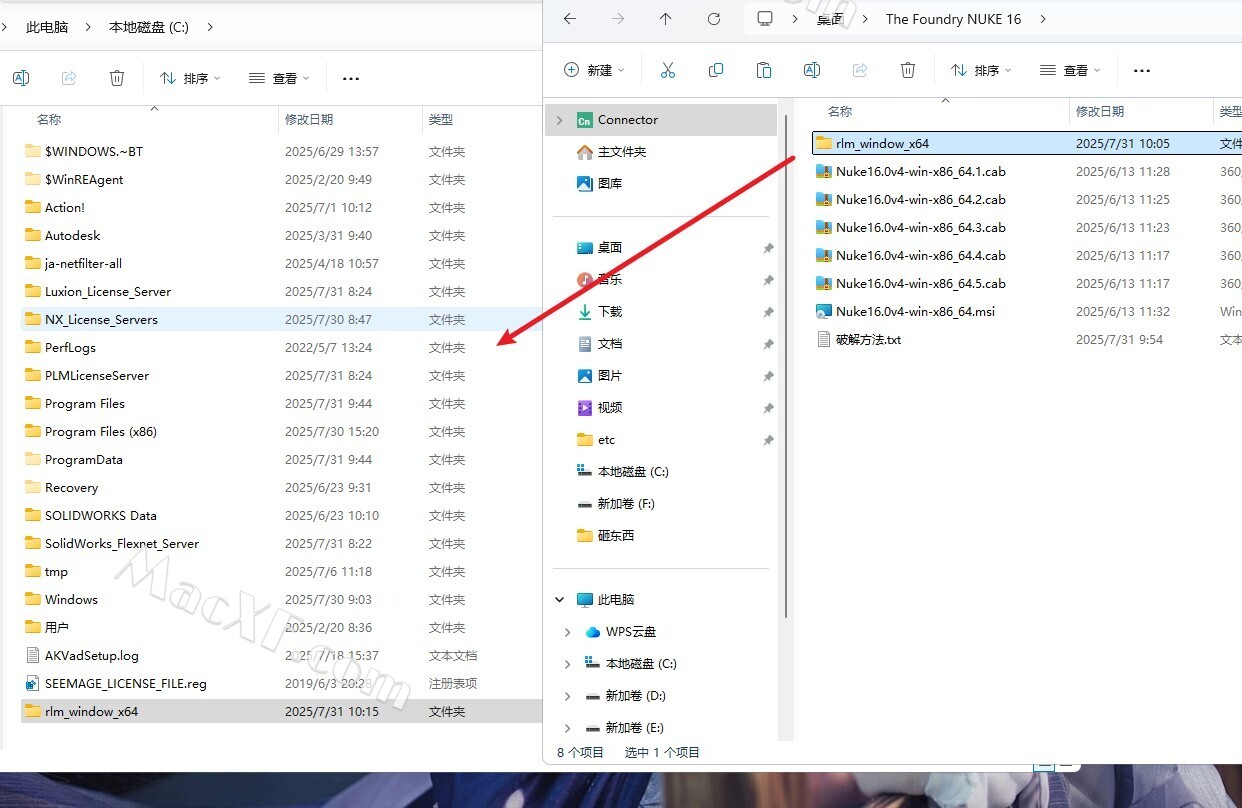Click Delete trash icon in NUKE window

coord(908,70)
